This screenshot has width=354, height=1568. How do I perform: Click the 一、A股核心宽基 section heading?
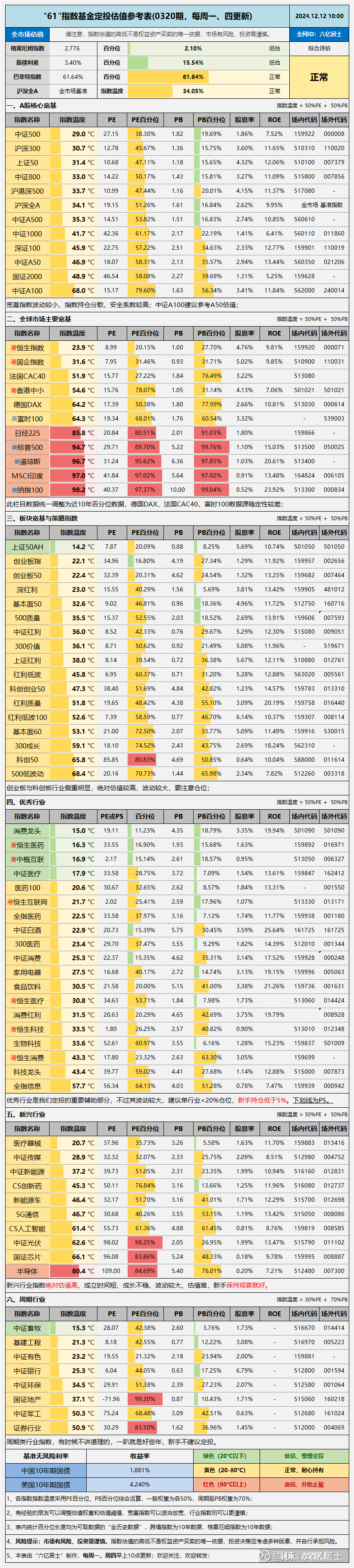coord(31,105)
